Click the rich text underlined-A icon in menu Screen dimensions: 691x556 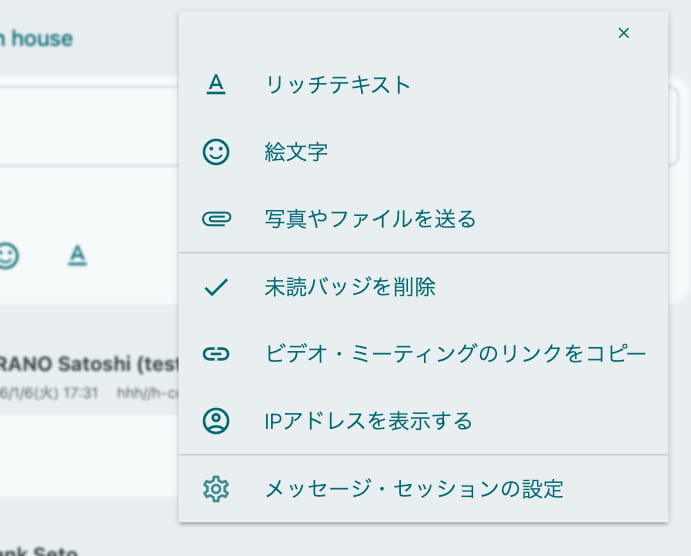216,85
